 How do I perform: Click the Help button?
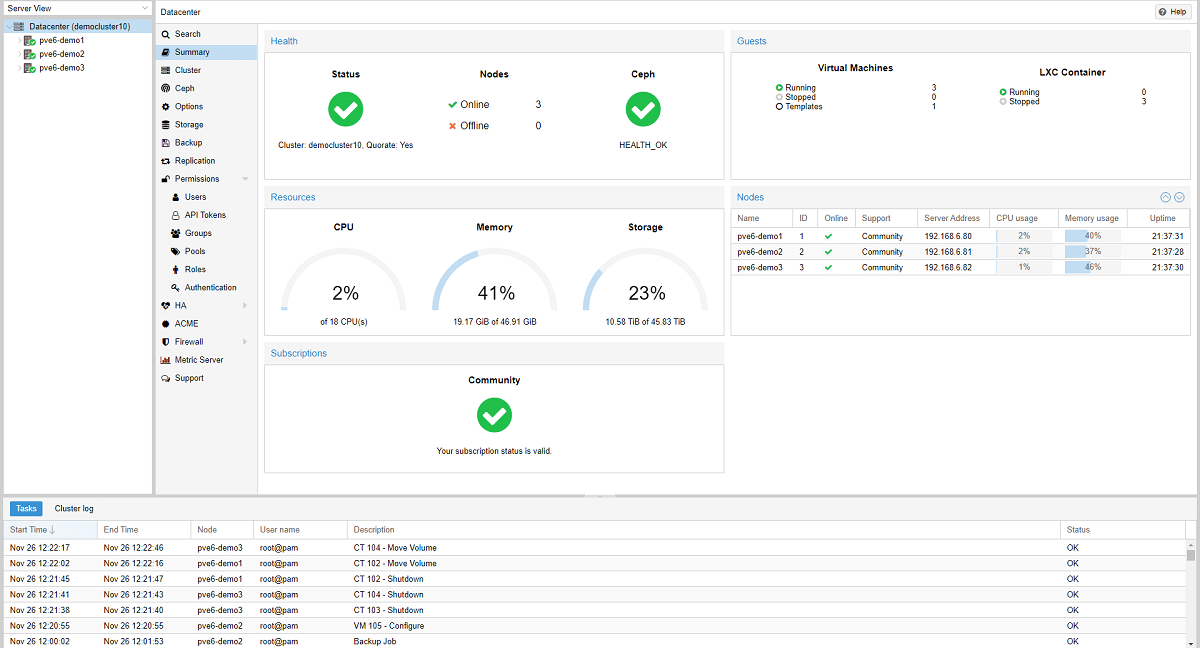click(x=1172, y=11)
